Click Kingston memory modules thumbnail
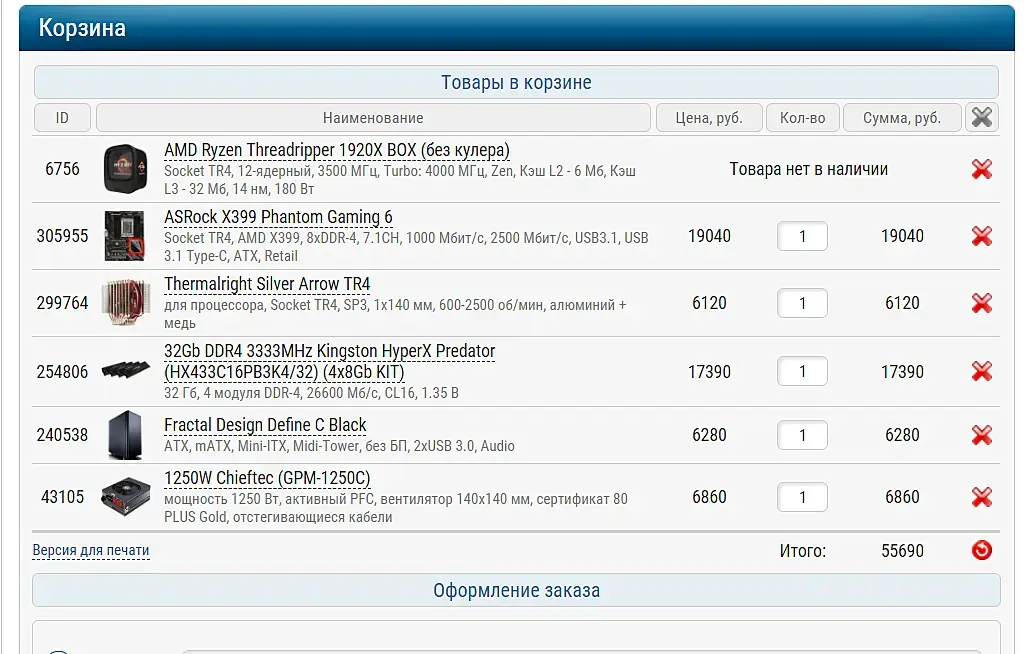Viewport: 1024px width, 654px height. [126, 370]
